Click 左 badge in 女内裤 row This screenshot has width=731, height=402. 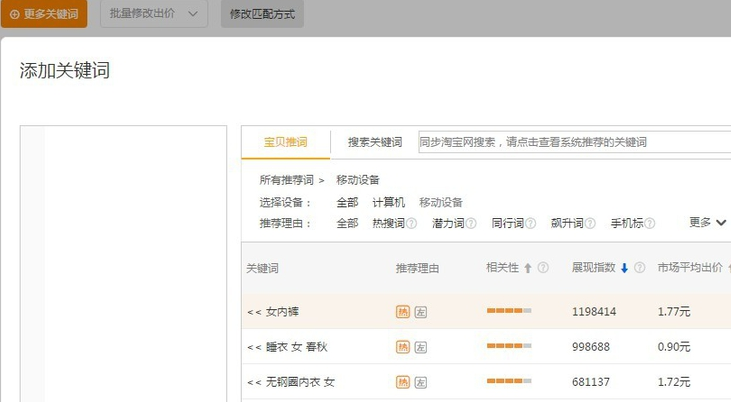click(x=421, y=312)
